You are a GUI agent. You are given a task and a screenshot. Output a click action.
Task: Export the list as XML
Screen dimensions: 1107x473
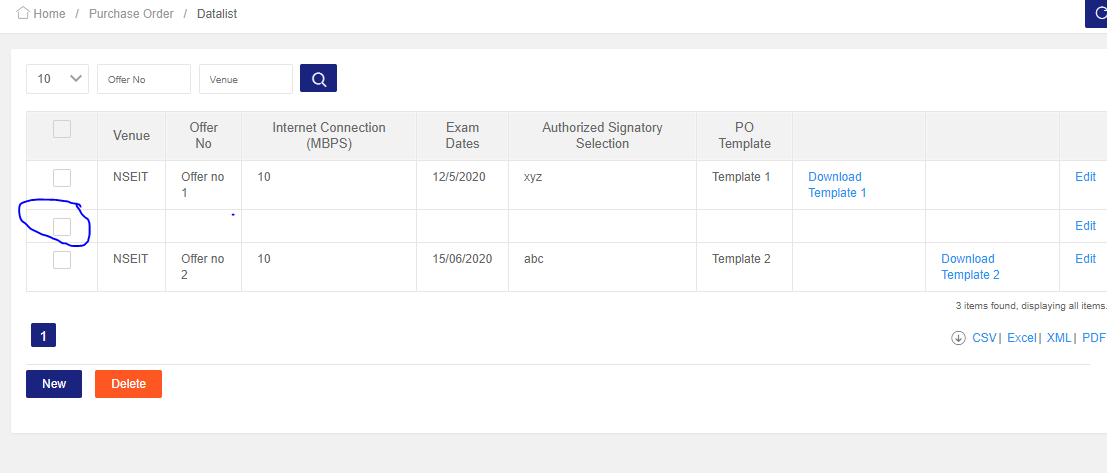pos(1059,338)
